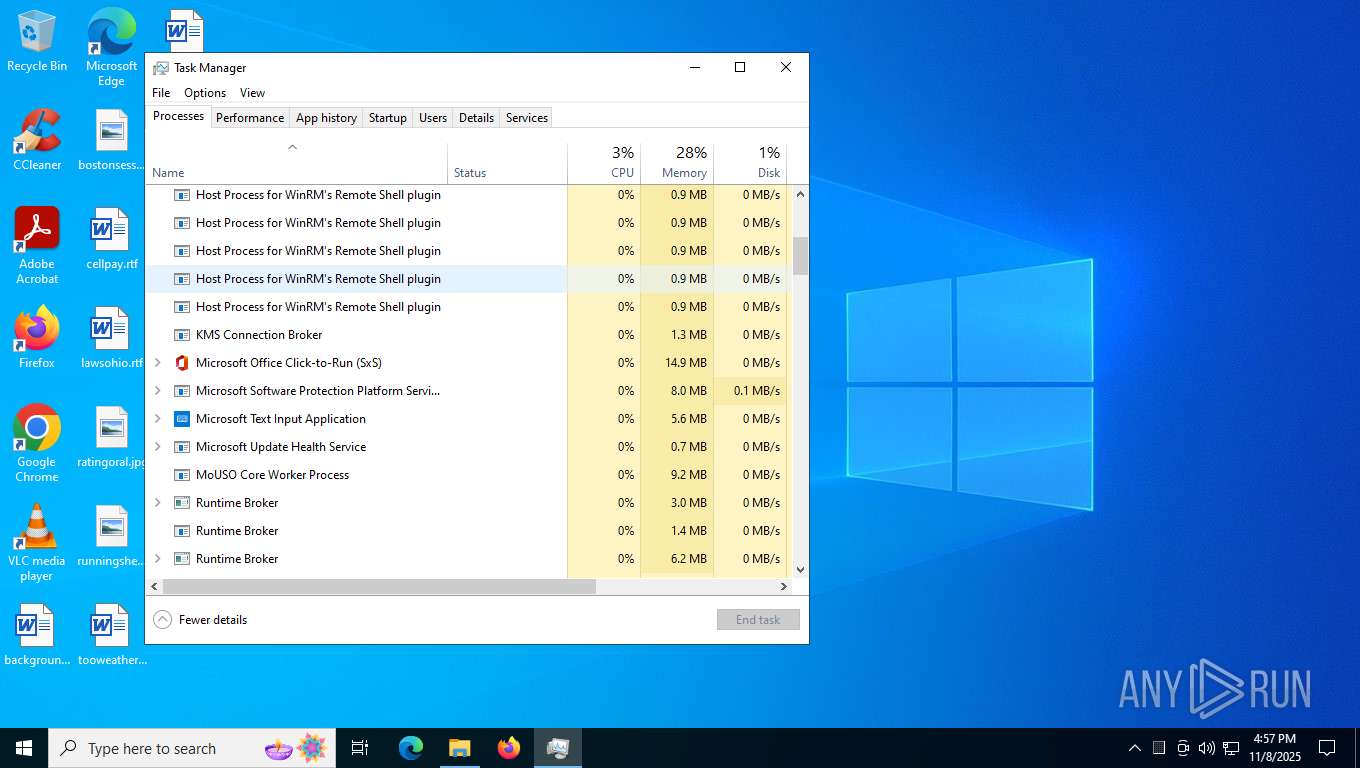This screenshot has width=1360, height=768.
Task: Click the Task Manager taskbar button
Action: [558, 748]
